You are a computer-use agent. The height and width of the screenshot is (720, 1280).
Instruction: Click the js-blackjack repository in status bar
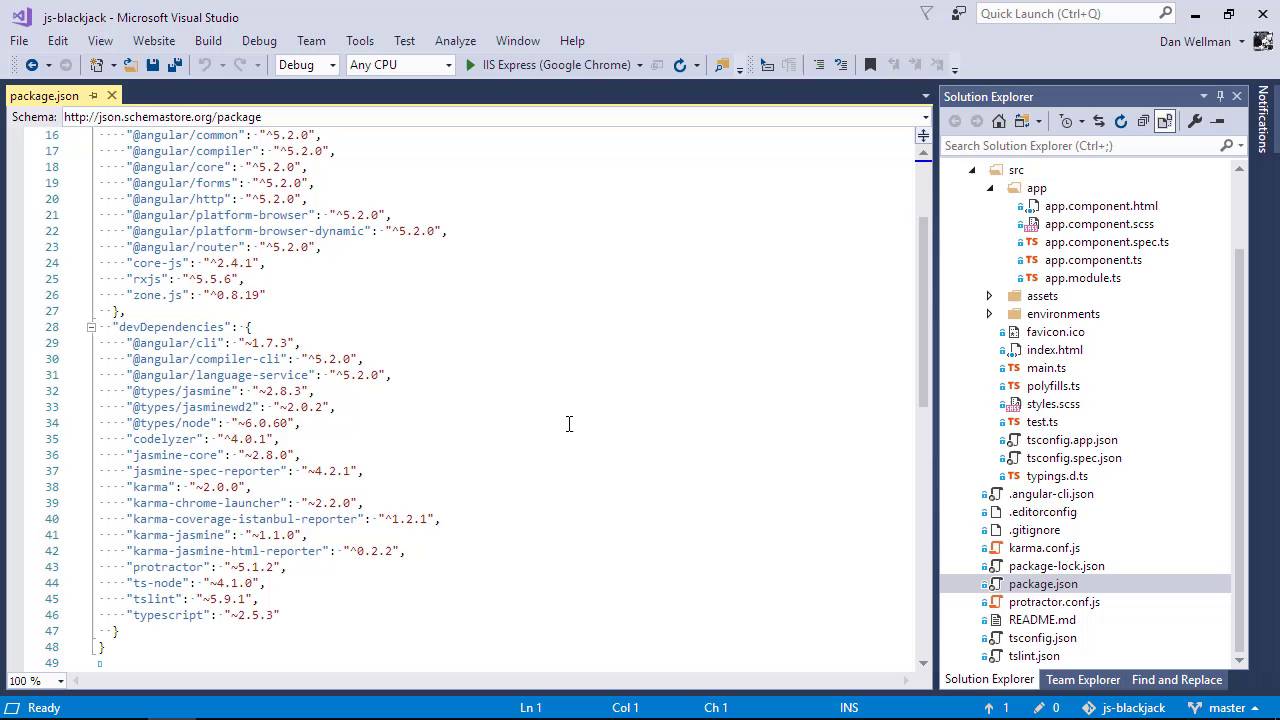(x=1123, y=708)
